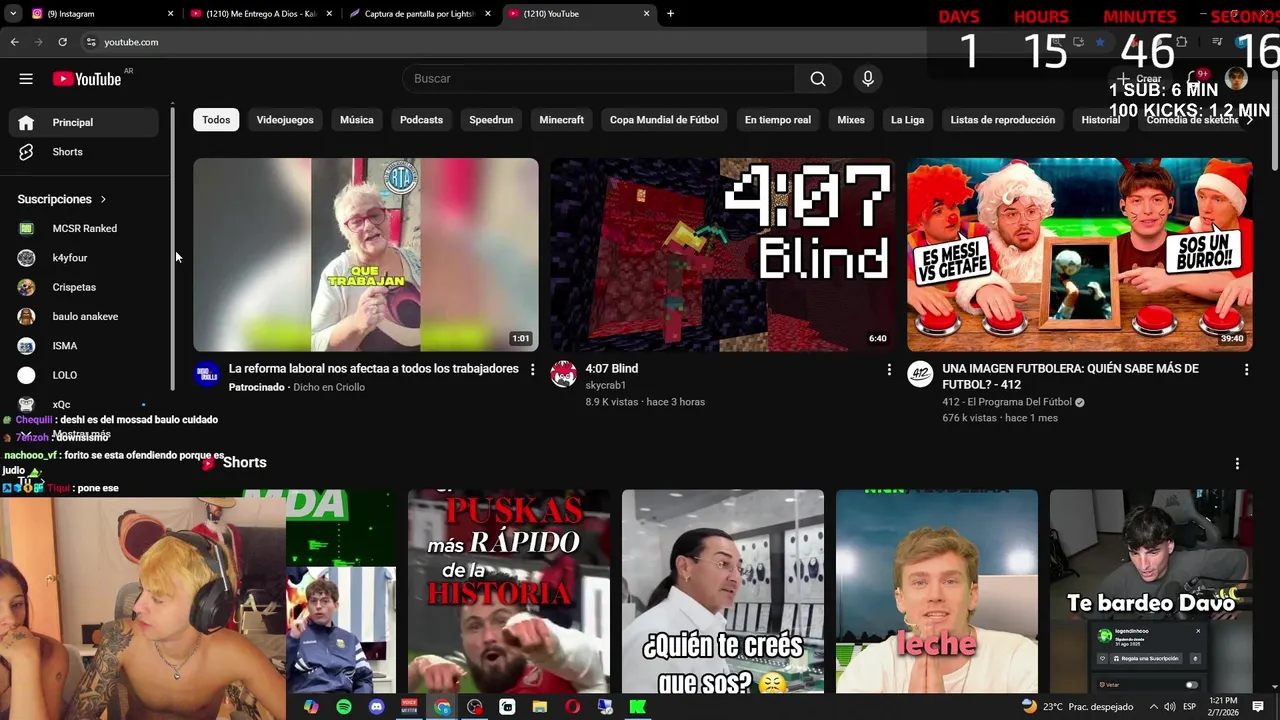This screenshot has height=720, width=1280.
Task: Select Listas de reproducción chip
Action: pos(1003,120)
